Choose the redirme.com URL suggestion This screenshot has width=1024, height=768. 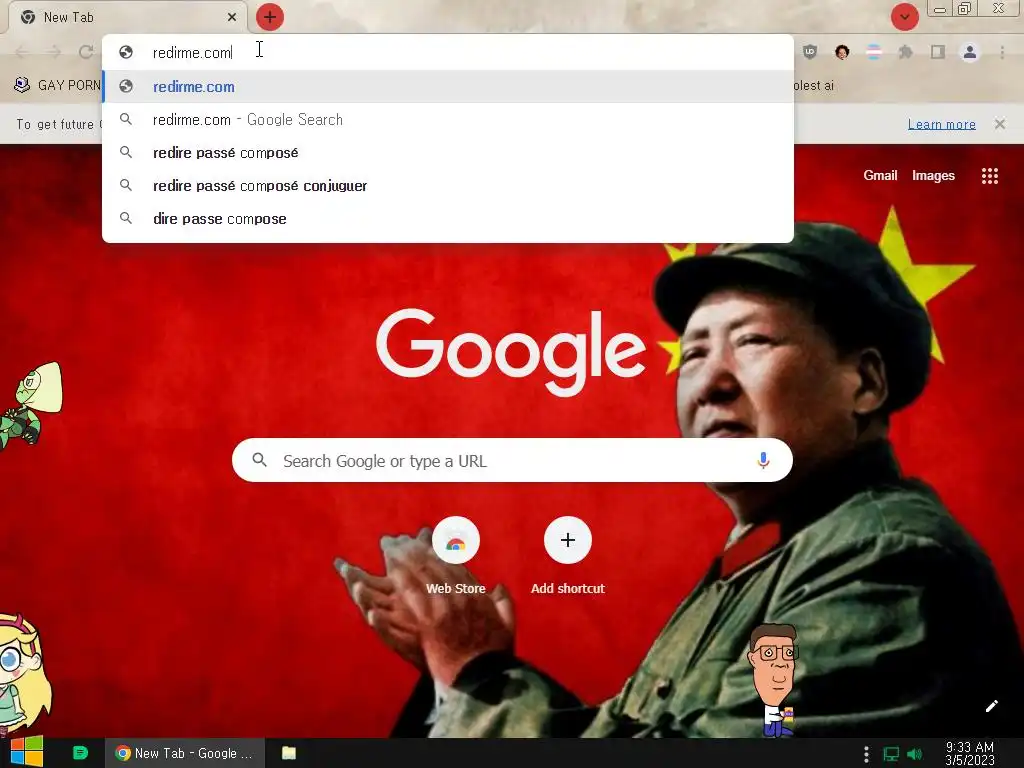[x=447, y=86]
